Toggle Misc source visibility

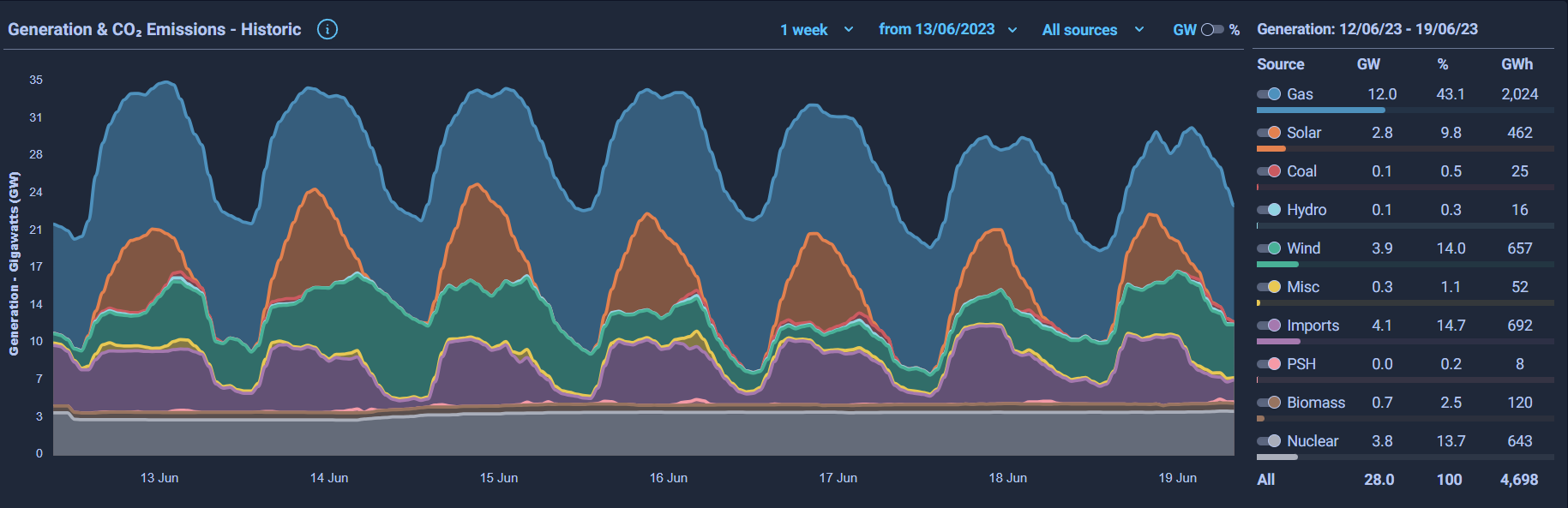(1269, 287)
